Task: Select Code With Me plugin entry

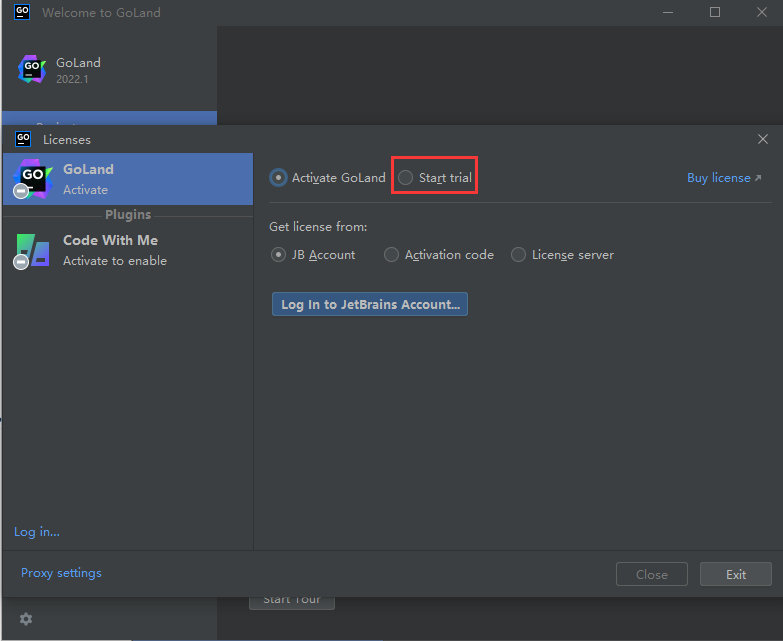Action: click(x=128, y=250)
